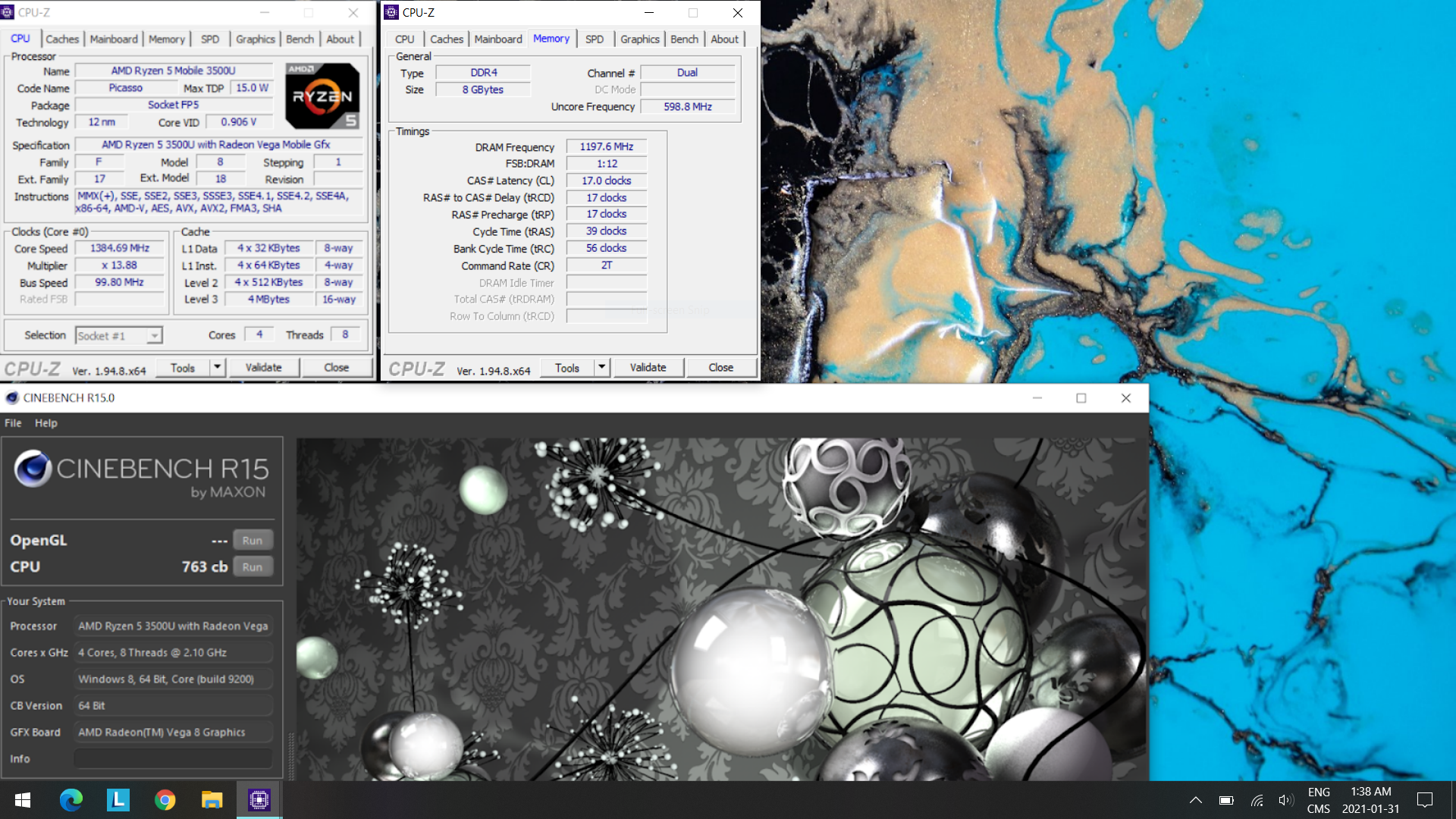
Task: Click Memory Size value 8 GBytes
Action: (483, 89)
